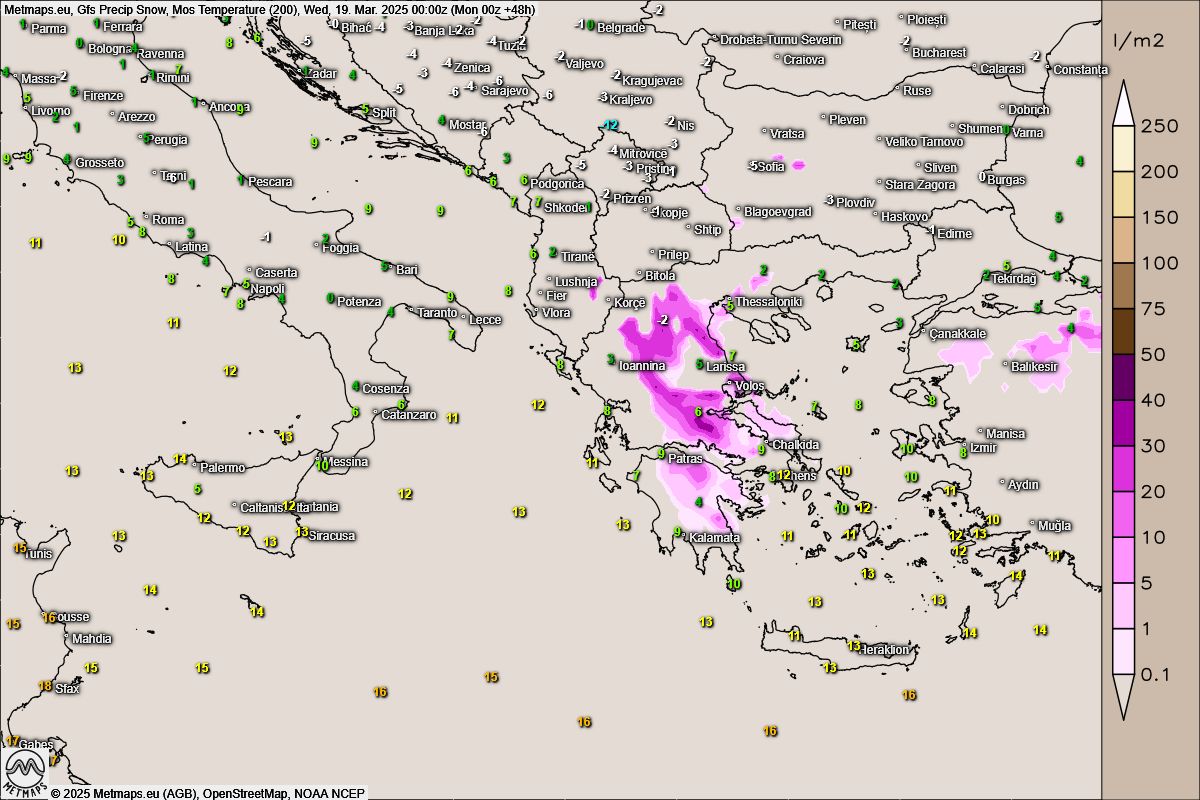Image resolution: width=1200 pixels, height=800 pixels.
Task: Click the Kalamata city label
Action: point(714,538)
